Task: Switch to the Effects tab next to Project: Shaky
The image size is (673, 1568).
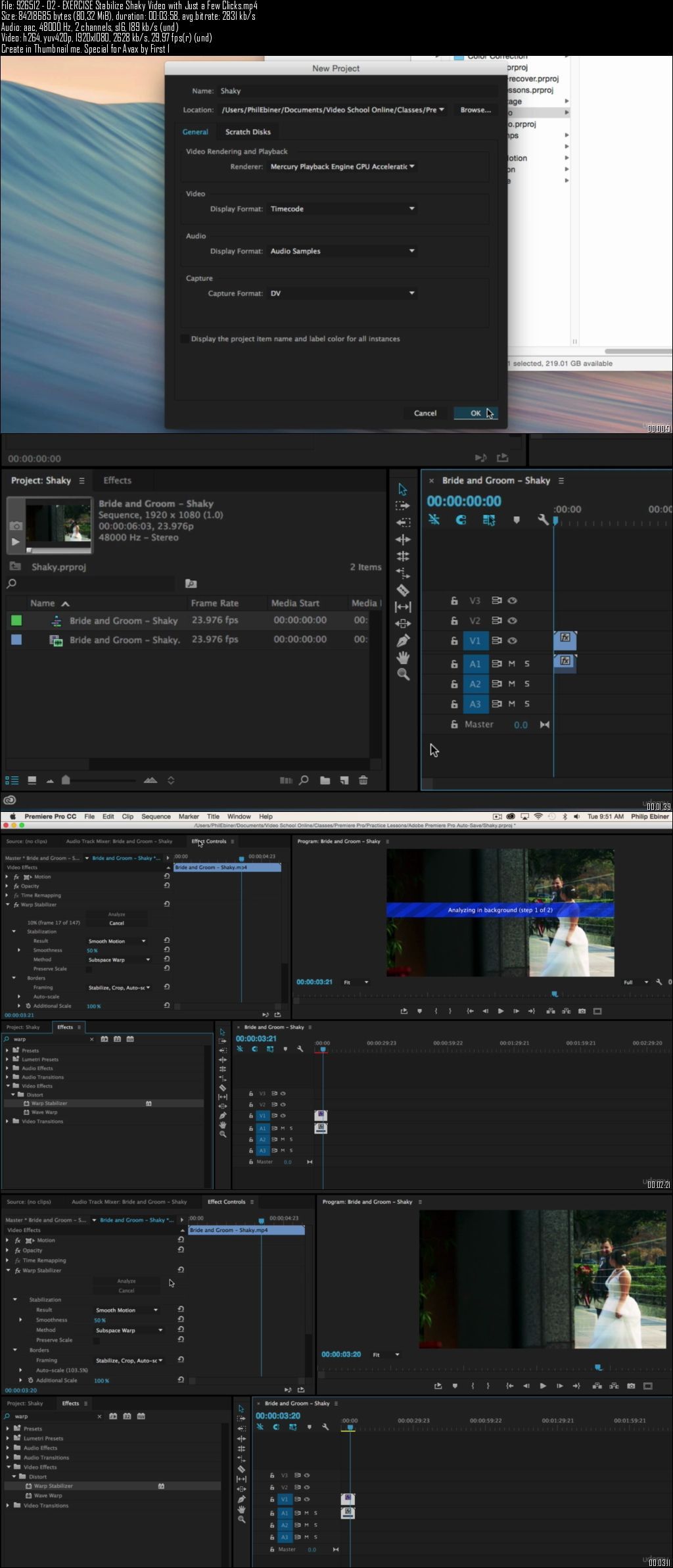Action: point(117,481)
